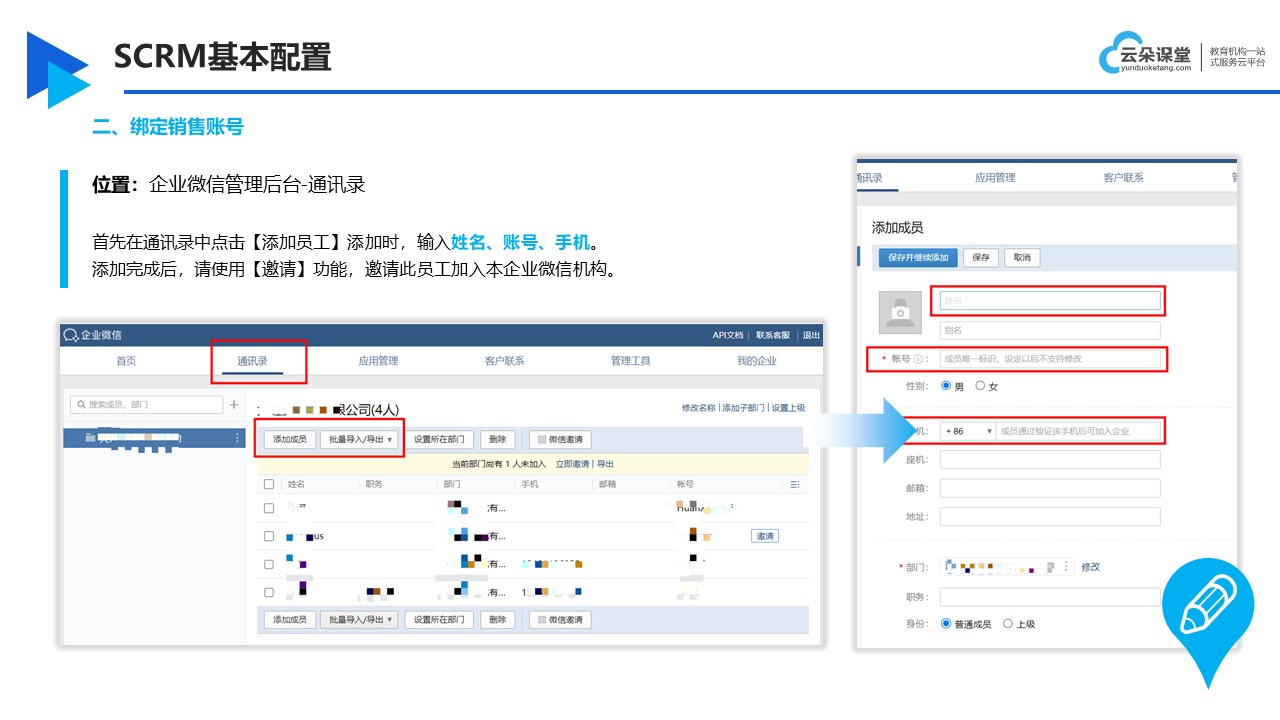
Task: Click the info icon next to 帐号
Action: [918, 359]
